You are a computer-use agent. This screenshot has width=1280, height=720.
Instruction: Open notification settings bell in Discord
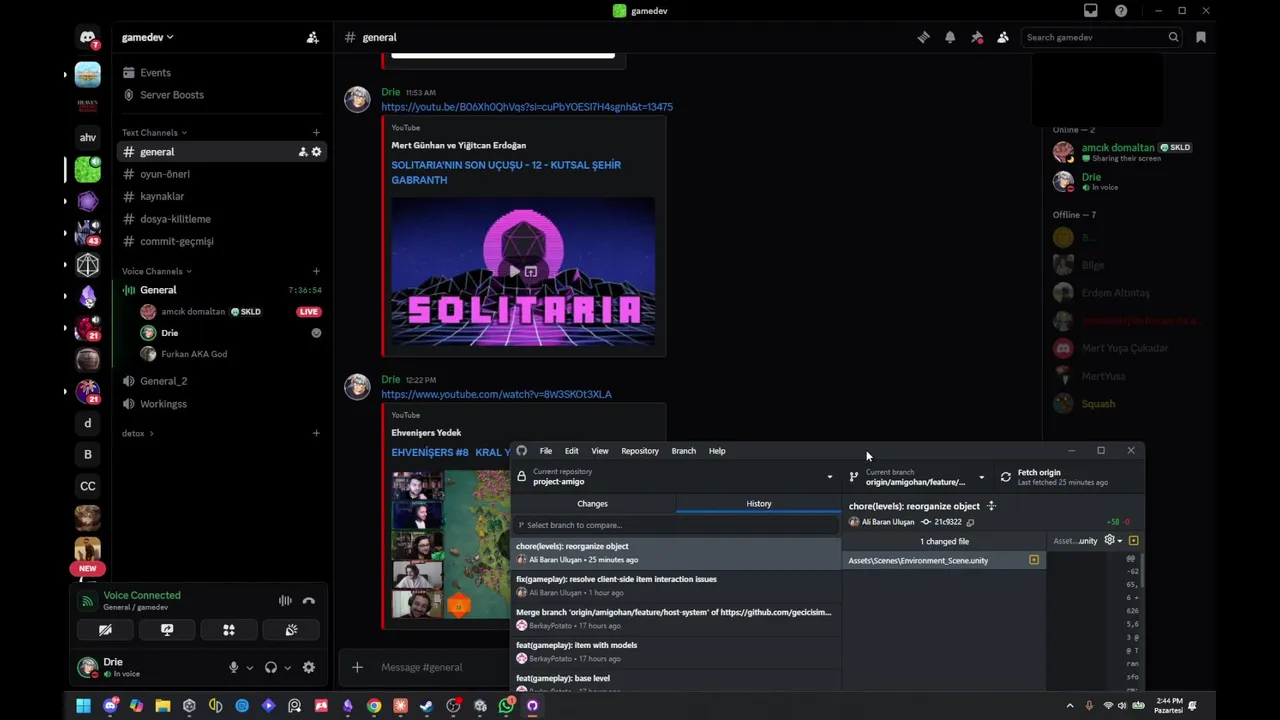(950, 37)
